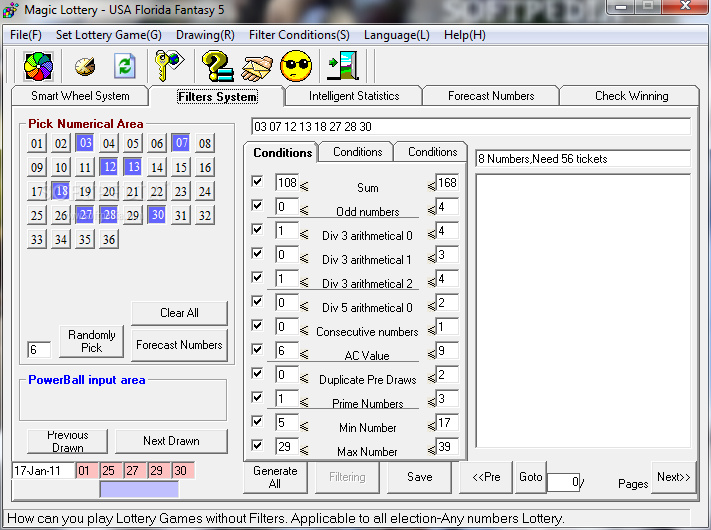711x530 pixels.
Task: Switch to the Forecast Numbers tab
Action: point(491,96)
